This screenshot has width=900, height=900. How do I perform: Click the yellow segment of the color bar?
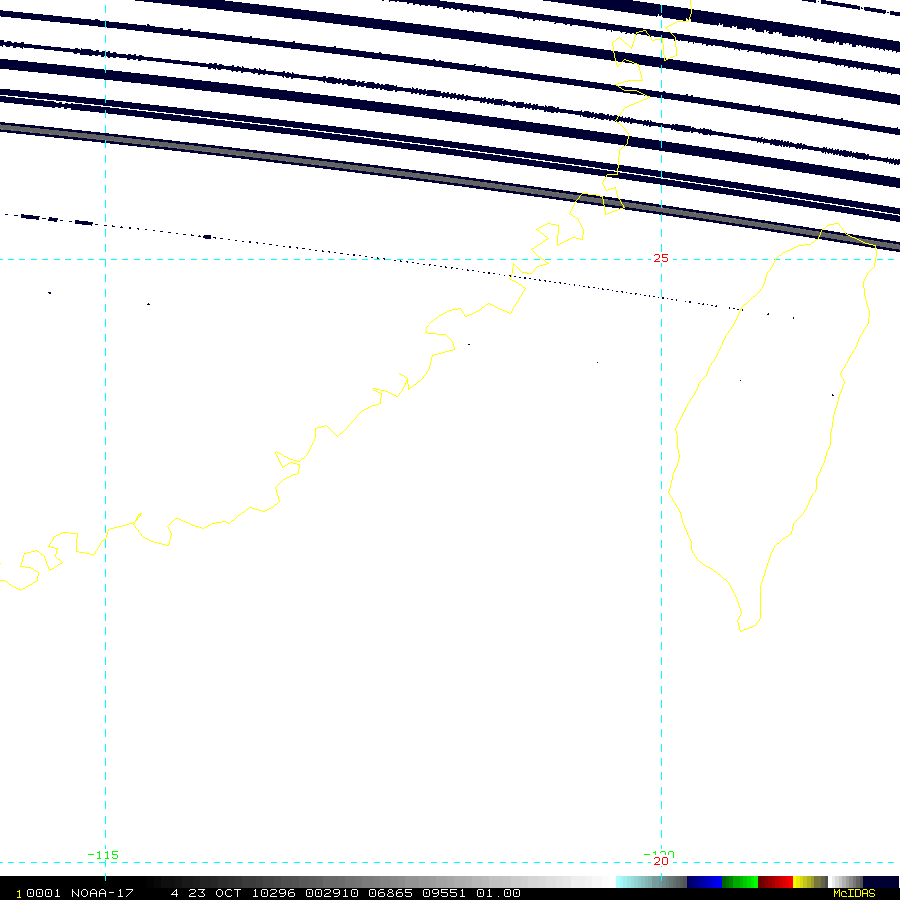coord(810,882)
